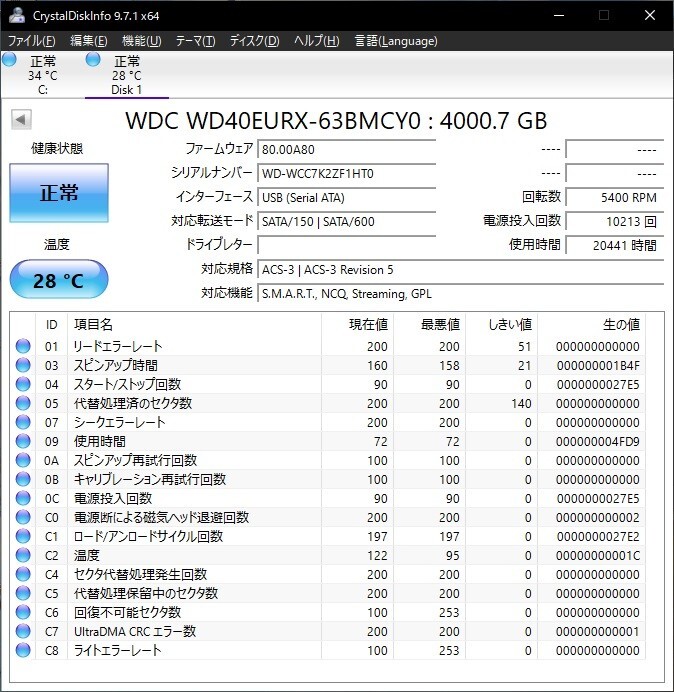Click the 生の値 column header
Screen dimensions: 674x692
pyautogui.click(x=591, y=325)
